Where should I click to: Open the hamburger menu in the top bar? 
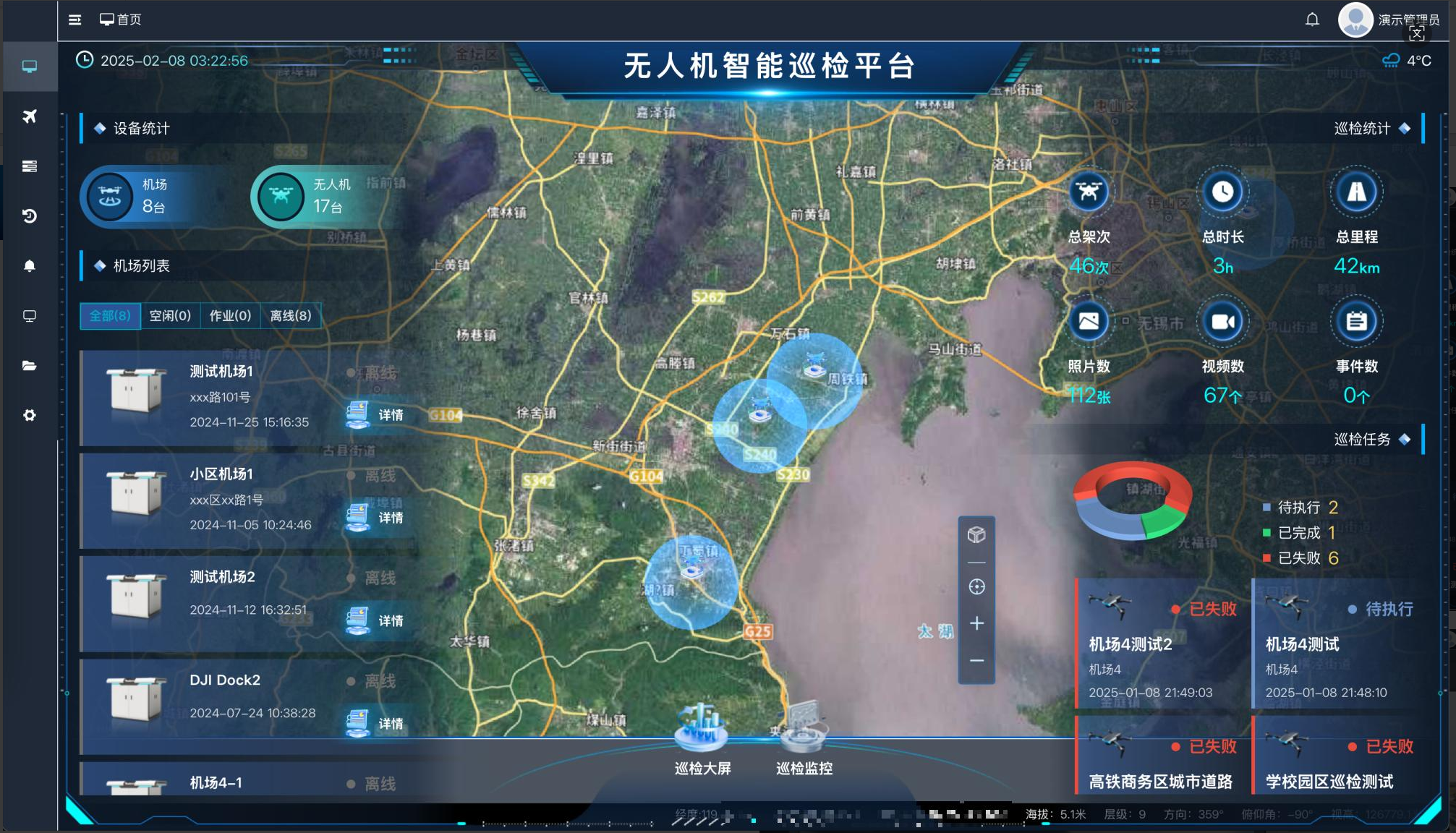pos(74,20)
